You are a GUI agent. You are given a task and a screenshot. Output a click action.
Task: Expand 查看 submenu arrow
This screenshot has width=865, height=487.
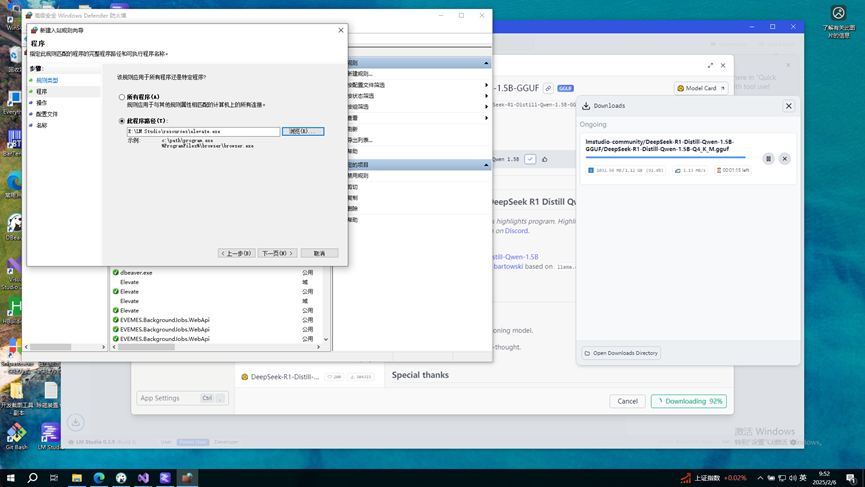point(486,118)
